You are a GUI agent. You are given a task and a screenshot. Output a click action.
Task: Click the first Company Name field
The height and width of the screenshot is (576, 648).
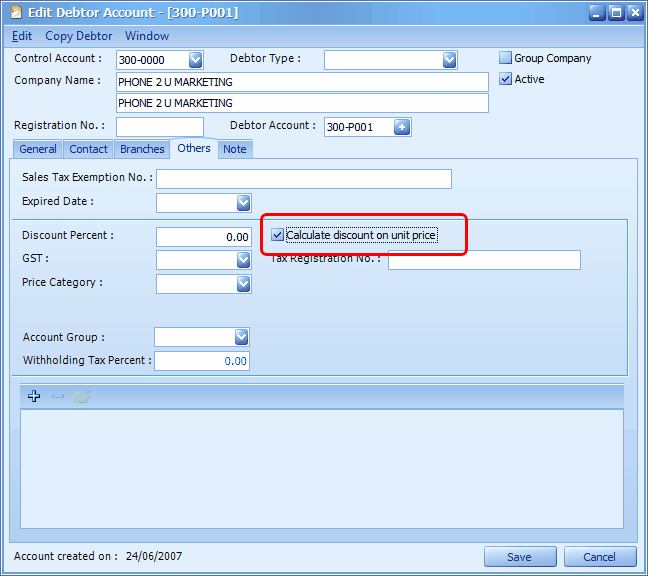[302, 82]
